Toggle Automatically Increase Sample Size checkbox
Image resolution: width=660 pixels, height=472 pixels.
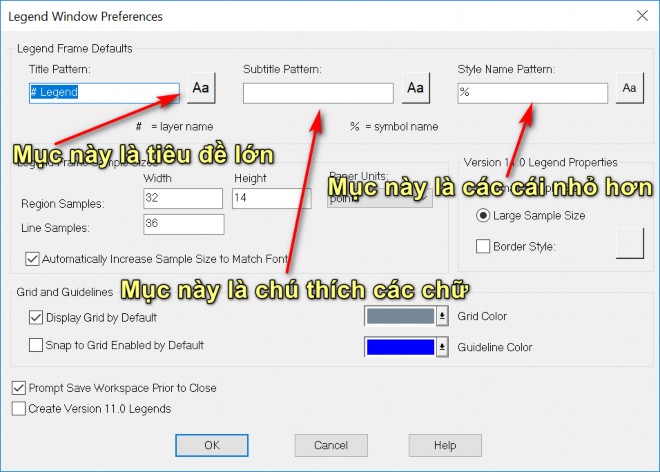(x=32, y=259)
